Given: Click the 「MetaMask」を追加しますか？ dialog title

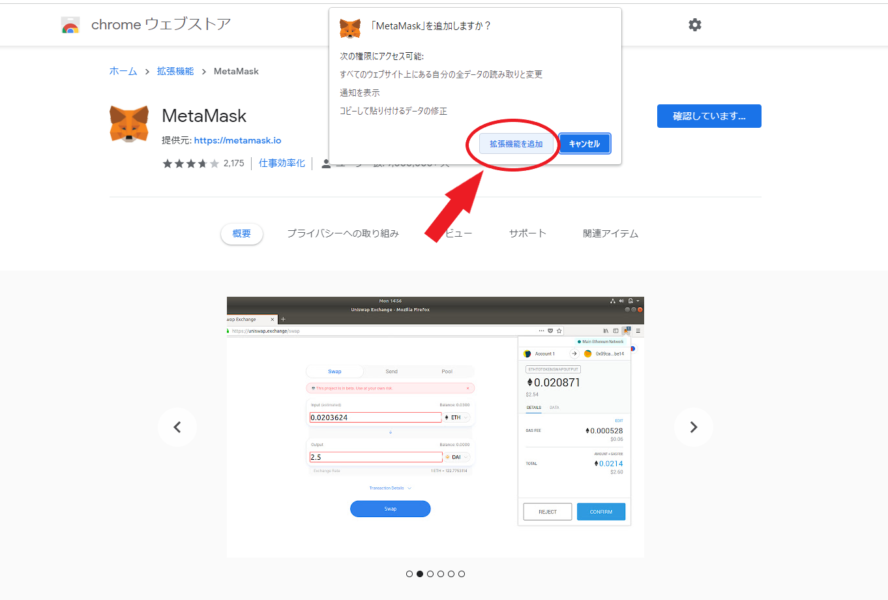Looking at the screenshot, I should [430, 26].
